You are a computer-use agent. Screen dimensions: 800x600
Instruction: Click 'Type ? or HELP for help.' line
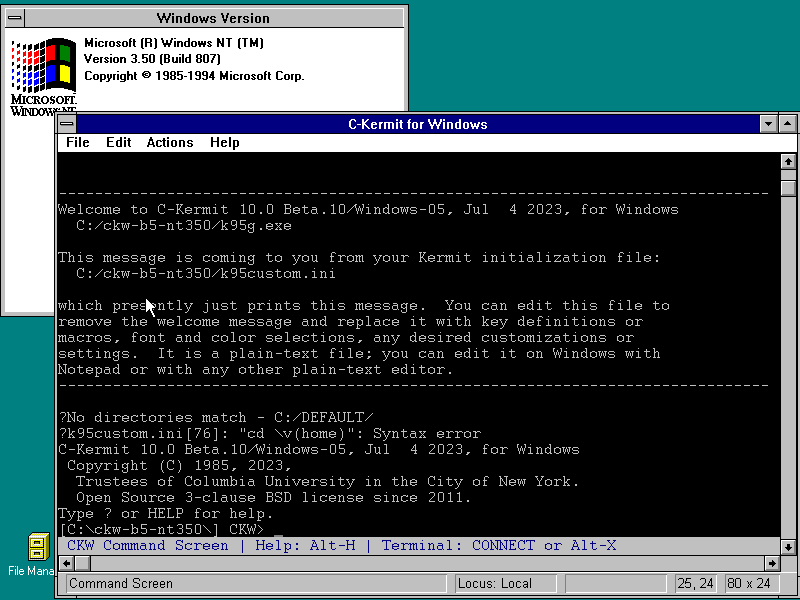(166, 513)
